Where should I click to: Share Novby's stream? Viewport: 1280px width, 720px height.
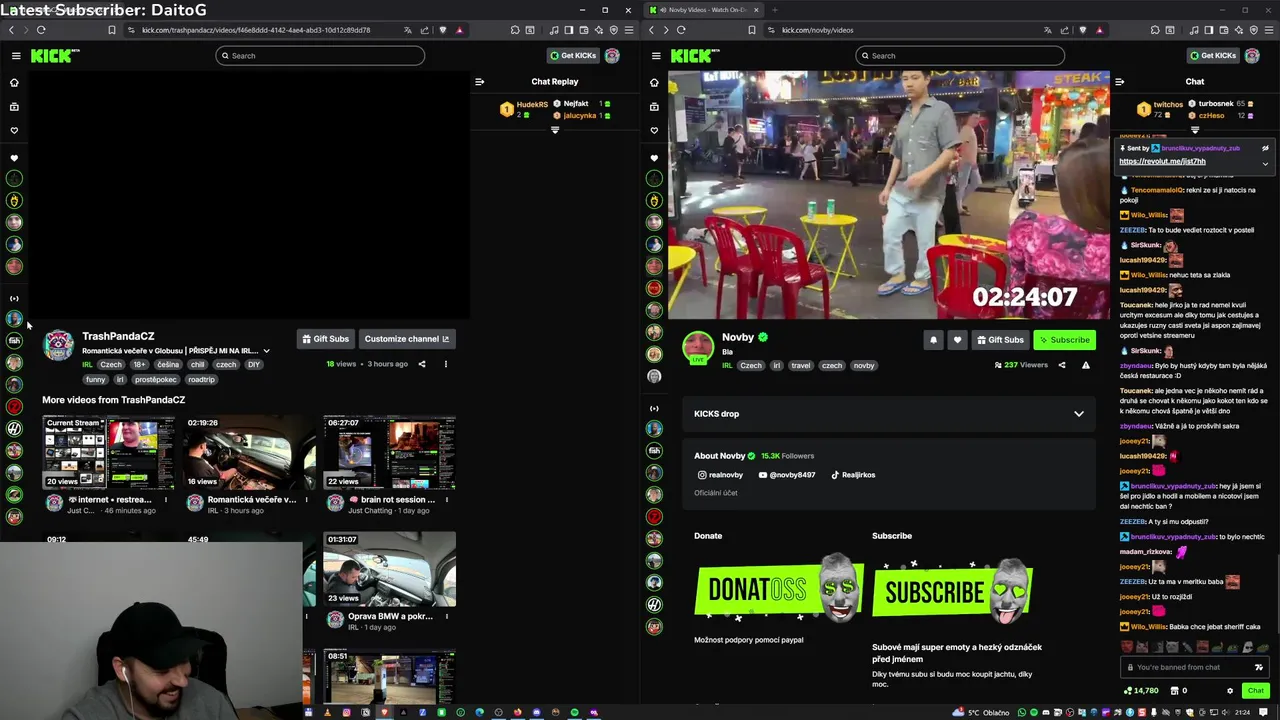[1061, 365]
